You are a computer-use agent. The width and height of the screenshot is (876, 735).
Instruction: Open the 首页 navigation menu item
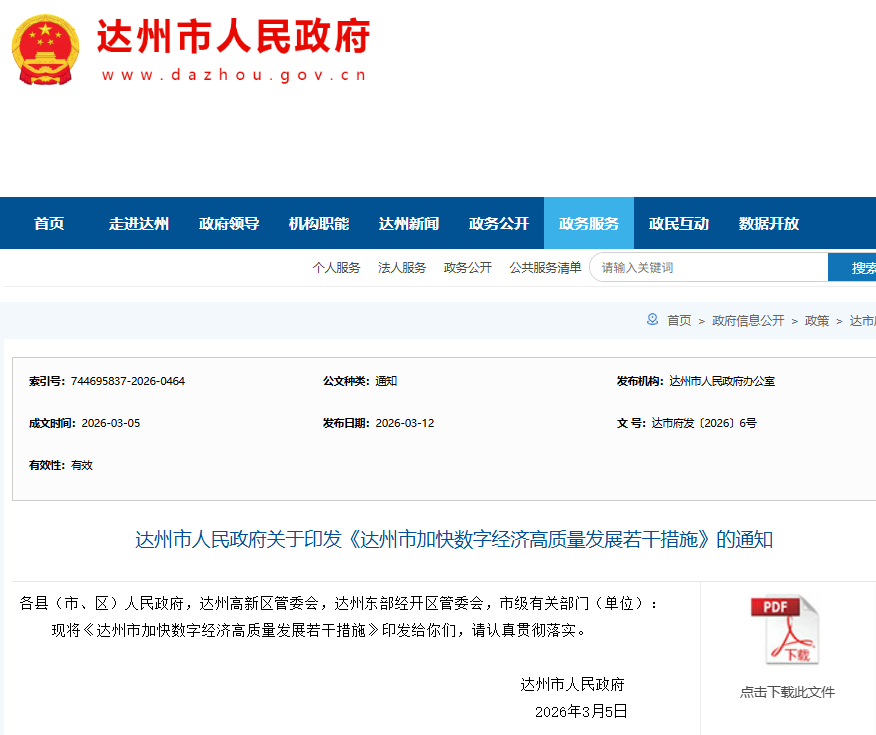[49, 223]
